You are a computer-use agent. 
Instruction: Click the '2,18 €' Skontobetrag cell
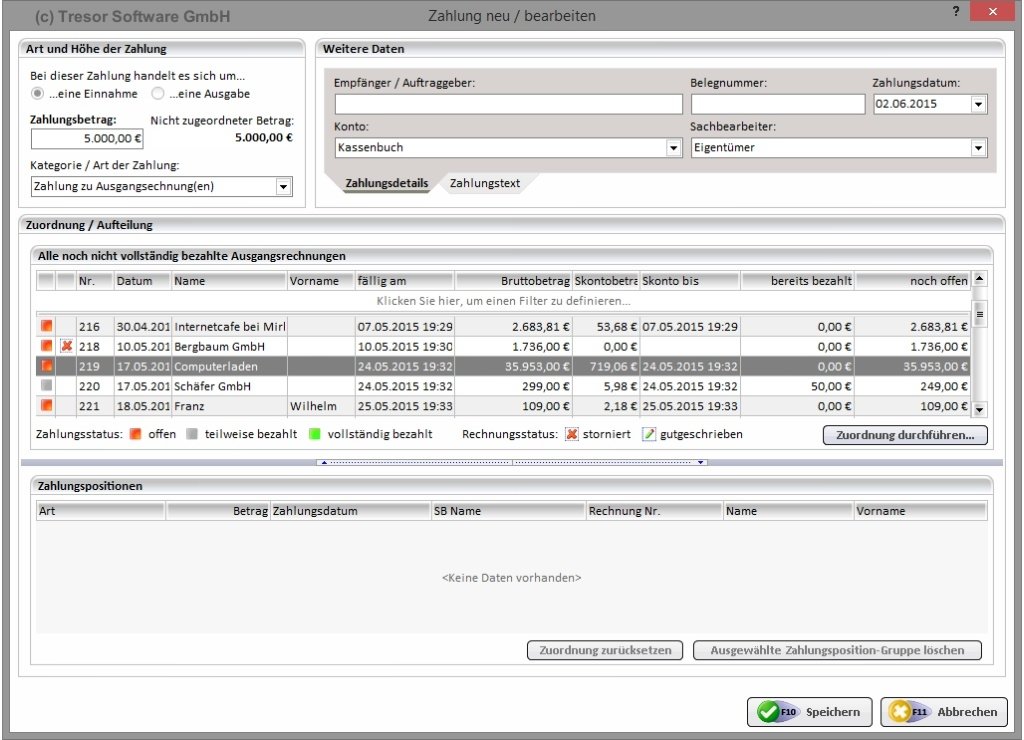coord(606,406)
